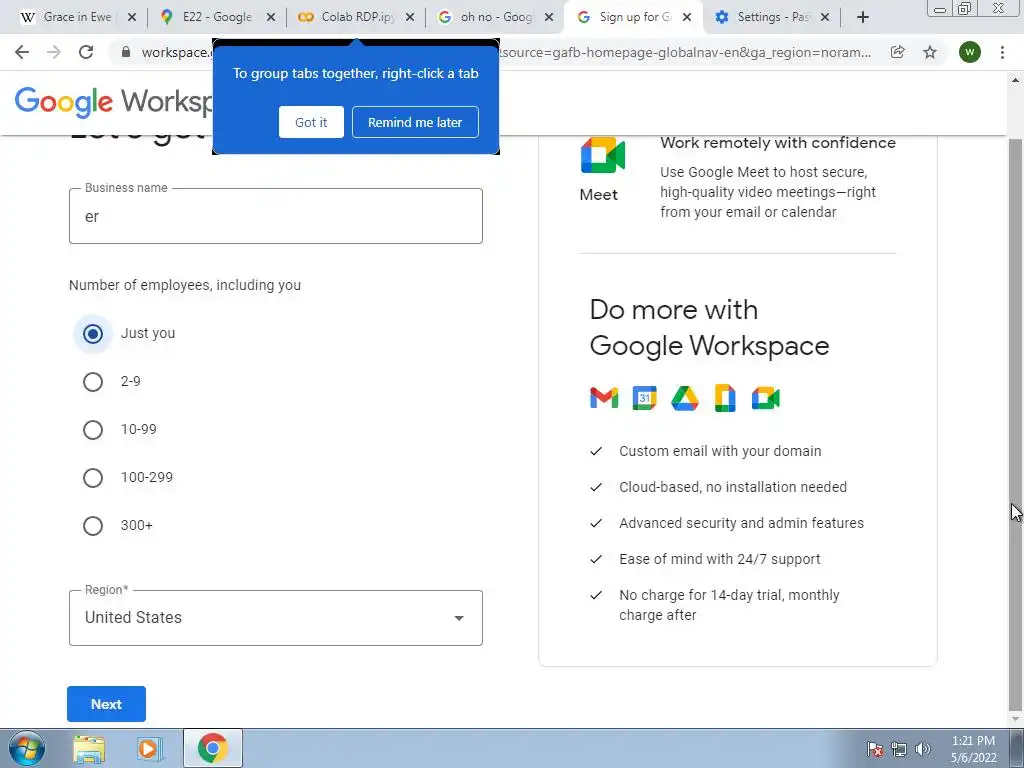Open the Chrome three-dot menu

click(1002, 52)
